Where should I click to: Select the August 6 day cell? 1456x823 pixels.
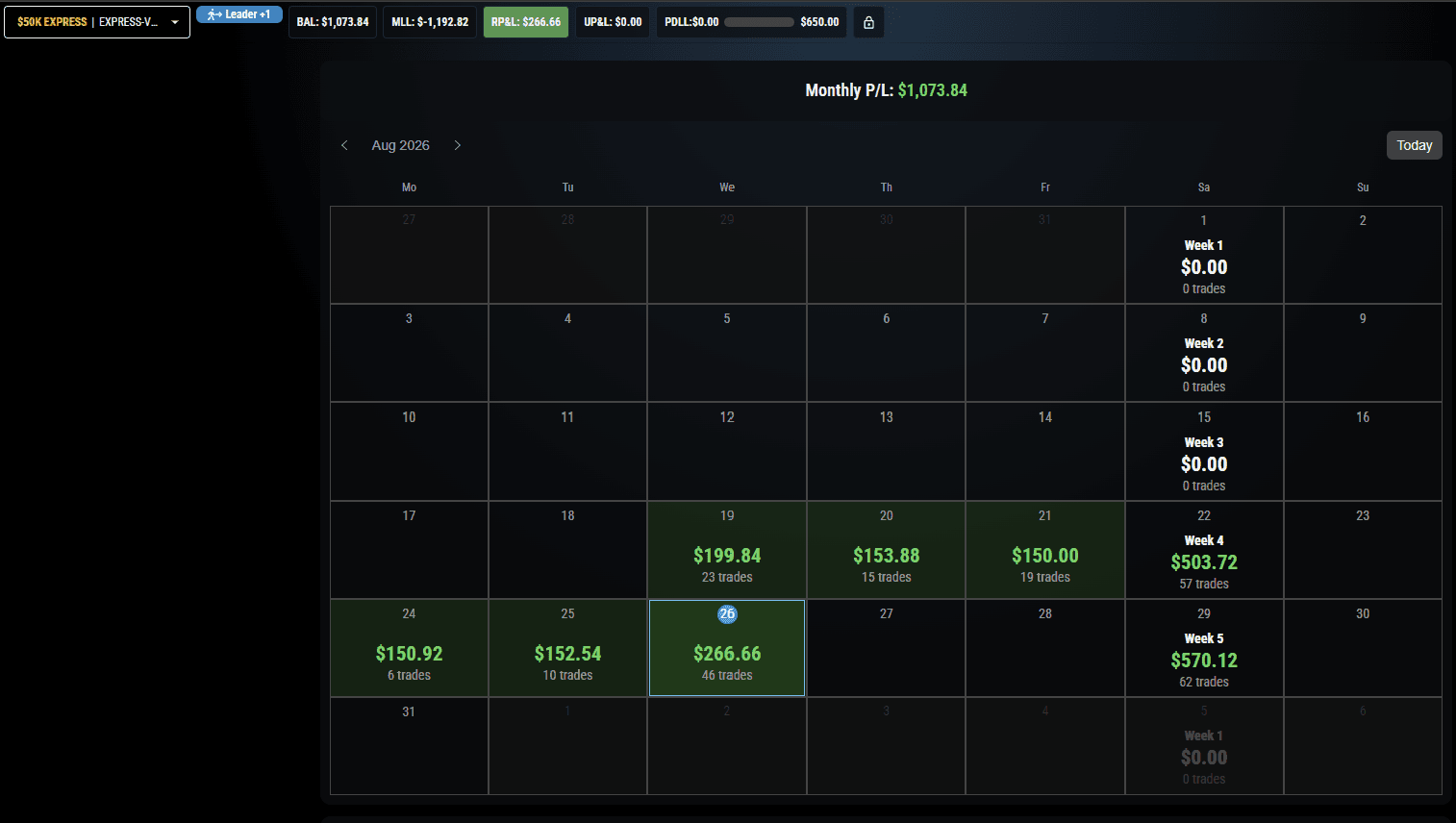click(886, 353)
